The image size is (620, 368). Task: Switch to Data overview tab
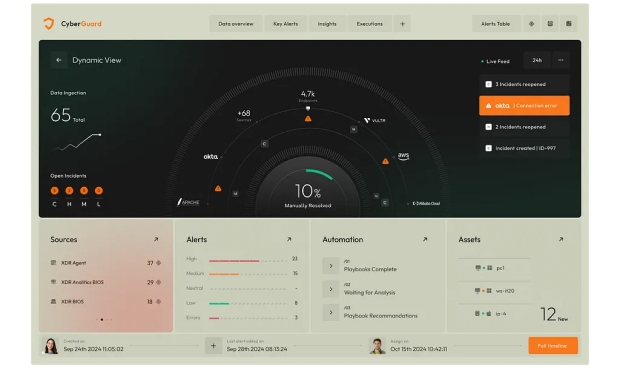tap(236, 24)
